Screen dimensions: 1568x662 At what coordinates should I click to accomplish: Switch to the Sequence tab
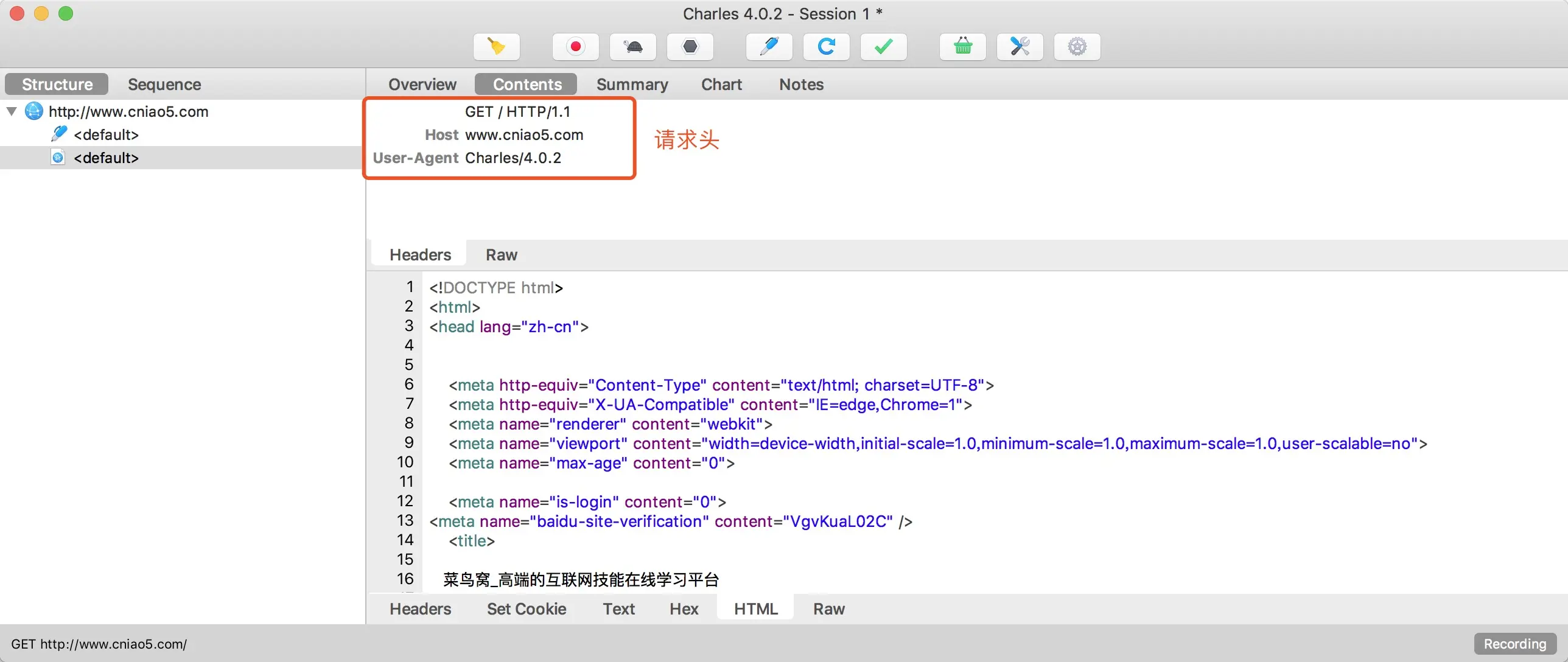[x=164, y=85]
